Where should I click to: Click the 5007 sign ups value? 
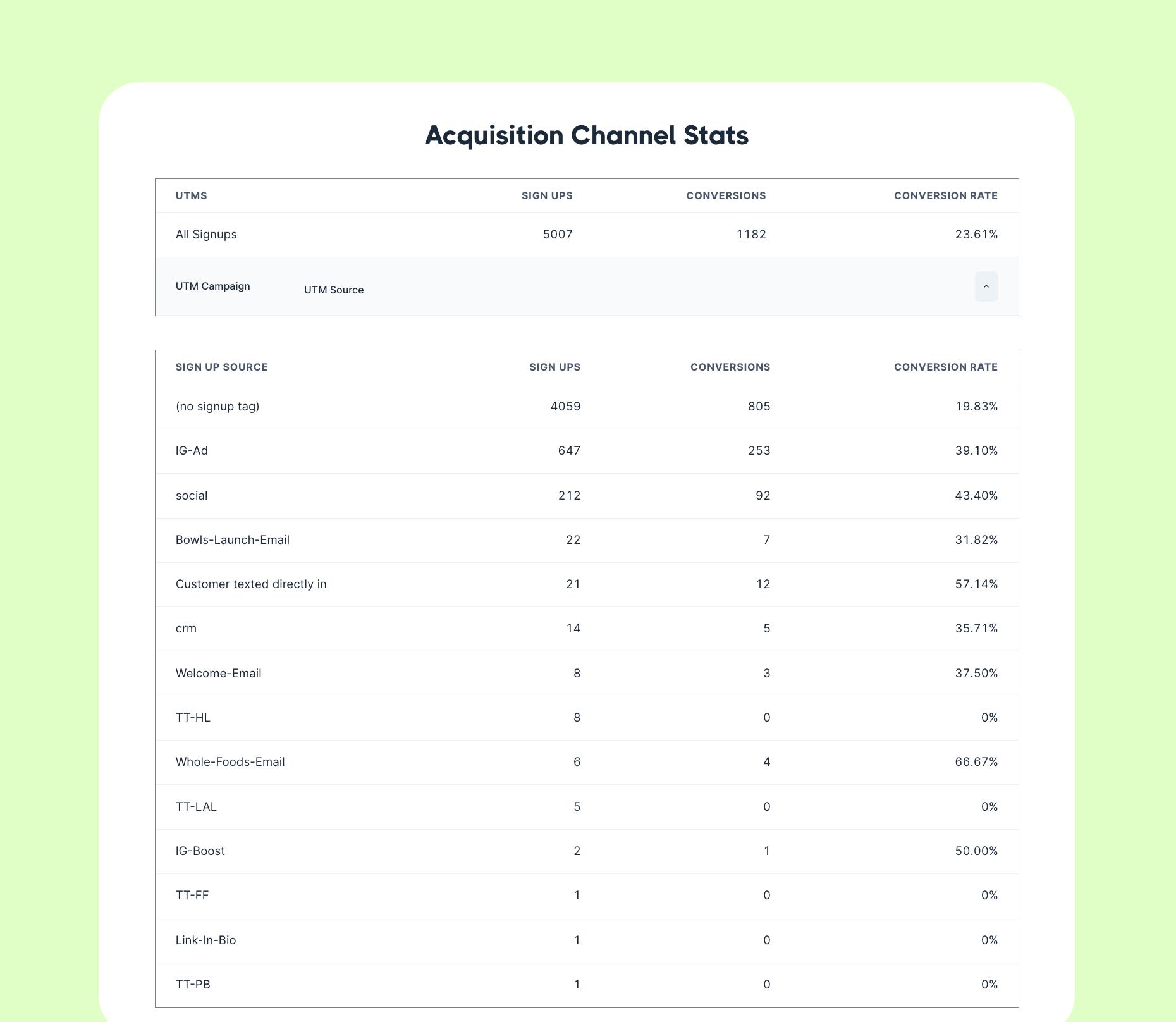(558, 234)
